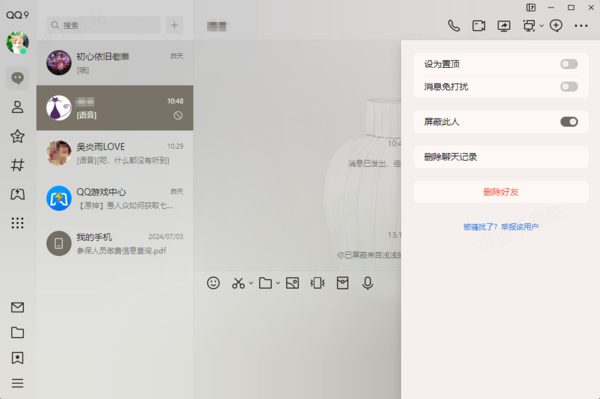Open the emoji picker
This screenshot has width=600, height=399.
click(213, 283)
